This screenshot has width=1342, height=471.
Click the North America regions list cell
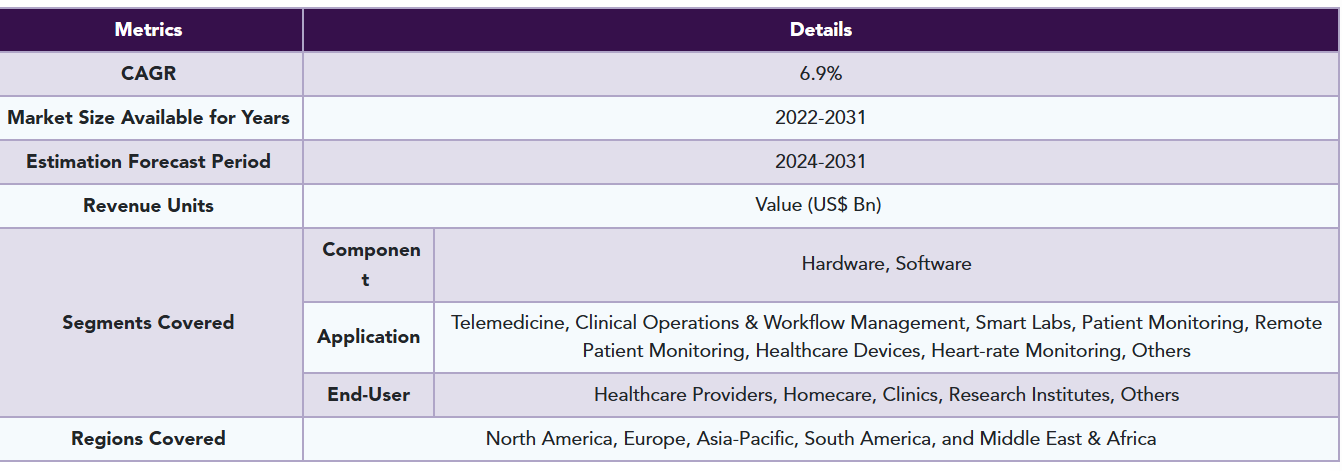coord(820,439)
